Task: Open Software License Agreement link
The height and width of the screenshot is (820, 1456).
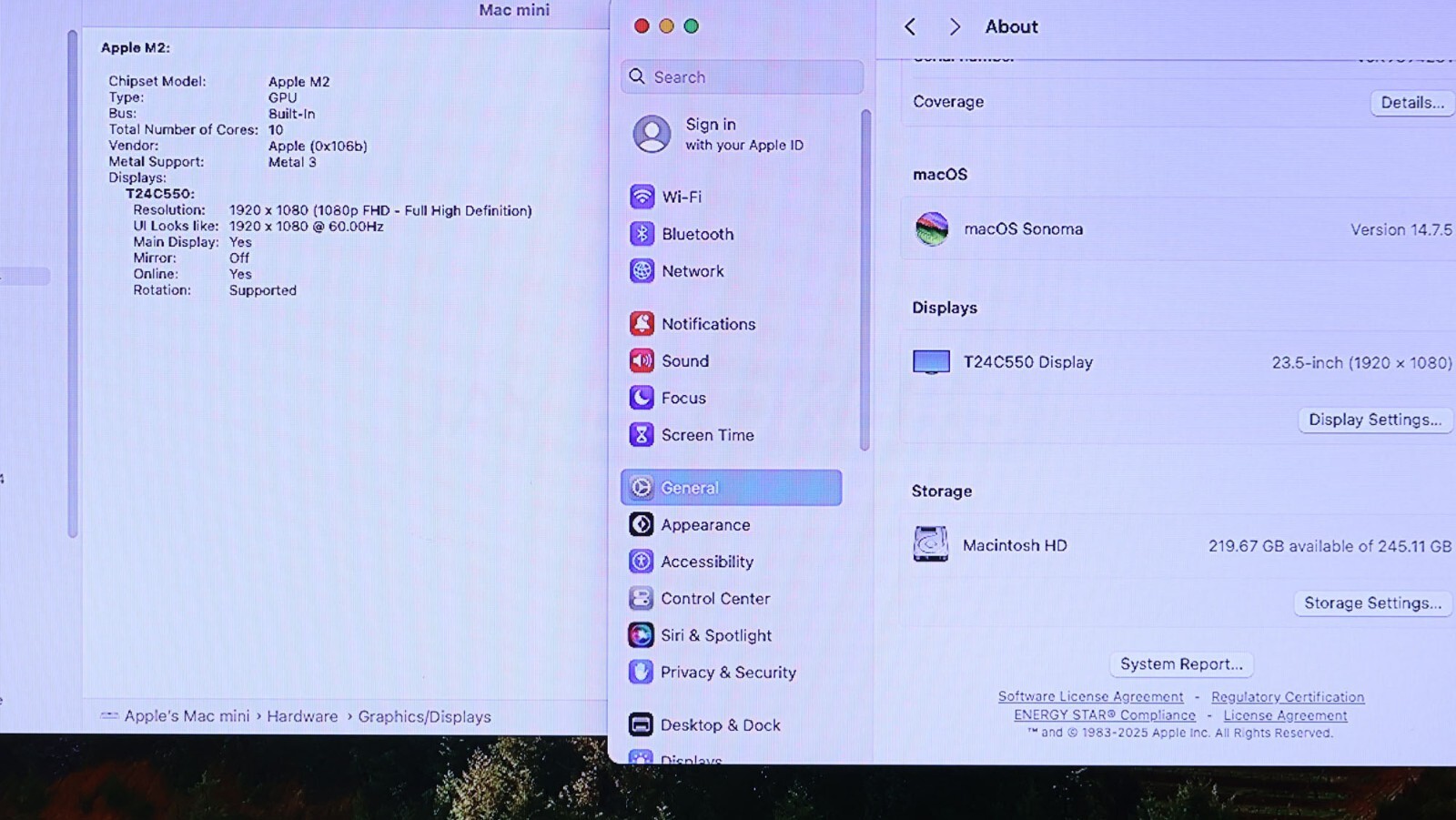Action: (x=1090, y=696)
